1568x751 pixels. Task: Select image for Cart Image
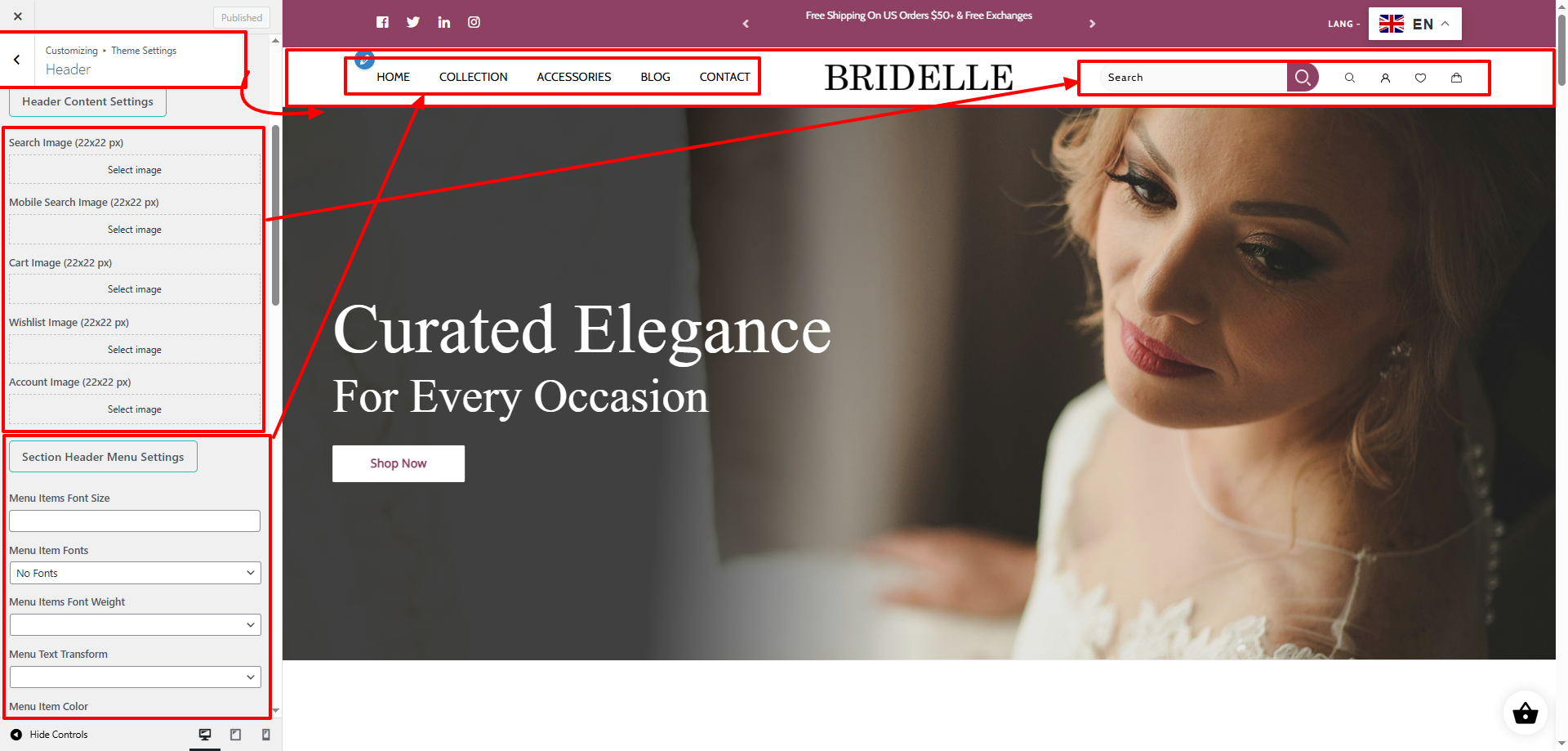(x=135, y=289)
